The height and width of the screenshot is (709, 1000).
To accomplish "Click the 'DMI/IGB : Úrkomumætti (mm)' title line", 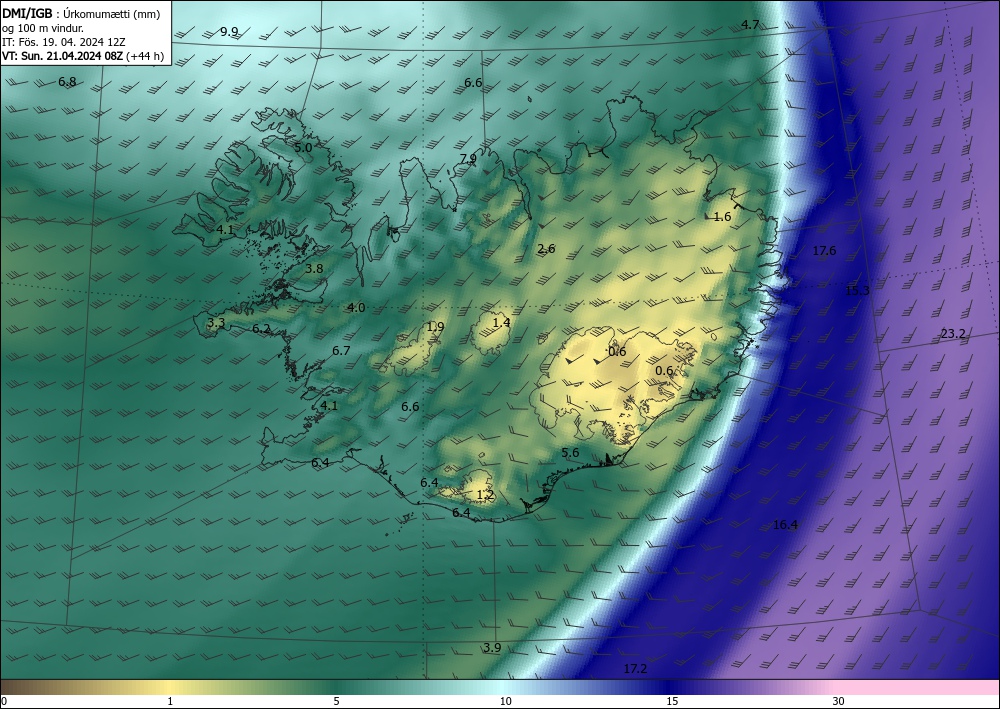I will tap(81, 14).
